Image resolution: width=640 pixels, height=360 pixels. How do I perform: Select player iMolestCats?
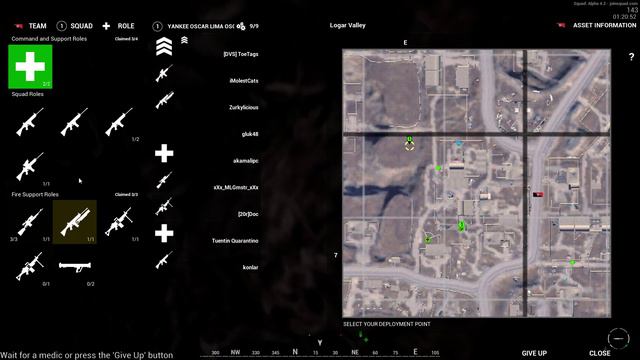[x=244, y=81]
